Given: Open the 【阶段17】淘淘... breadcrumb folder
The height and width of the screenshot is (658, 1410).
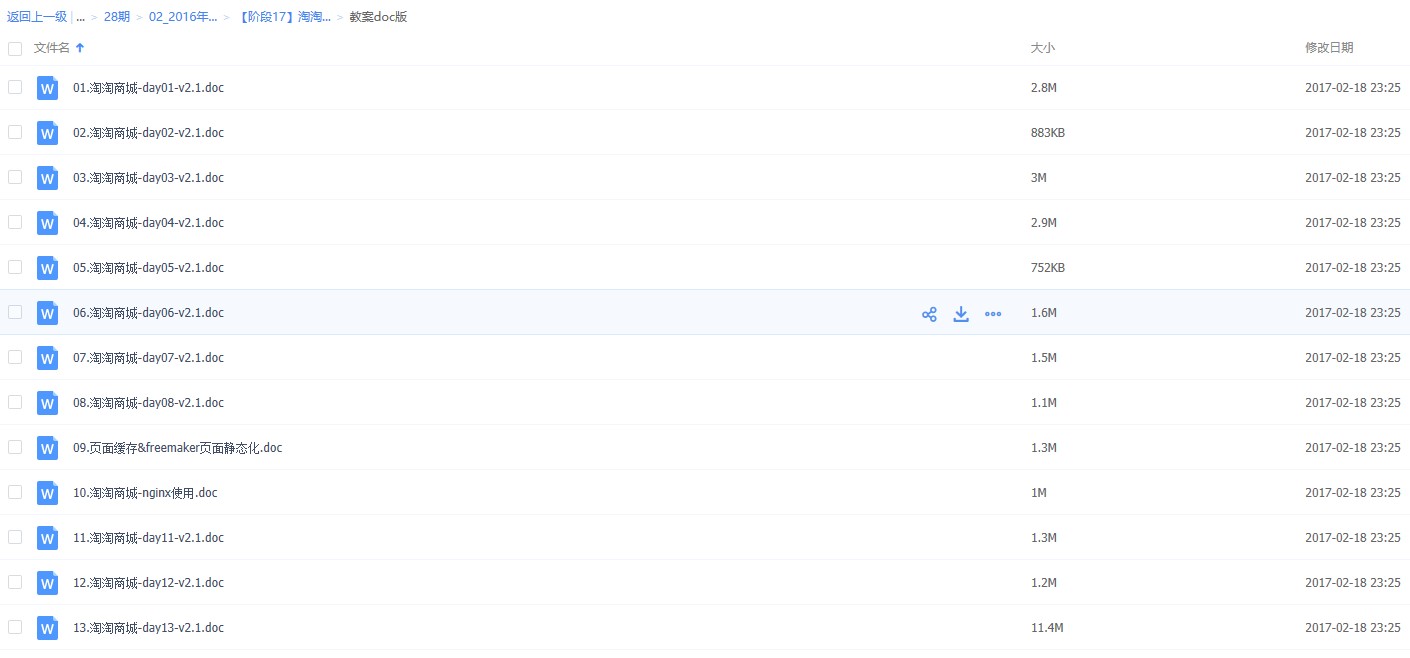Looking at the screenshot, I should pyautogui.click(x=284, y=17).
